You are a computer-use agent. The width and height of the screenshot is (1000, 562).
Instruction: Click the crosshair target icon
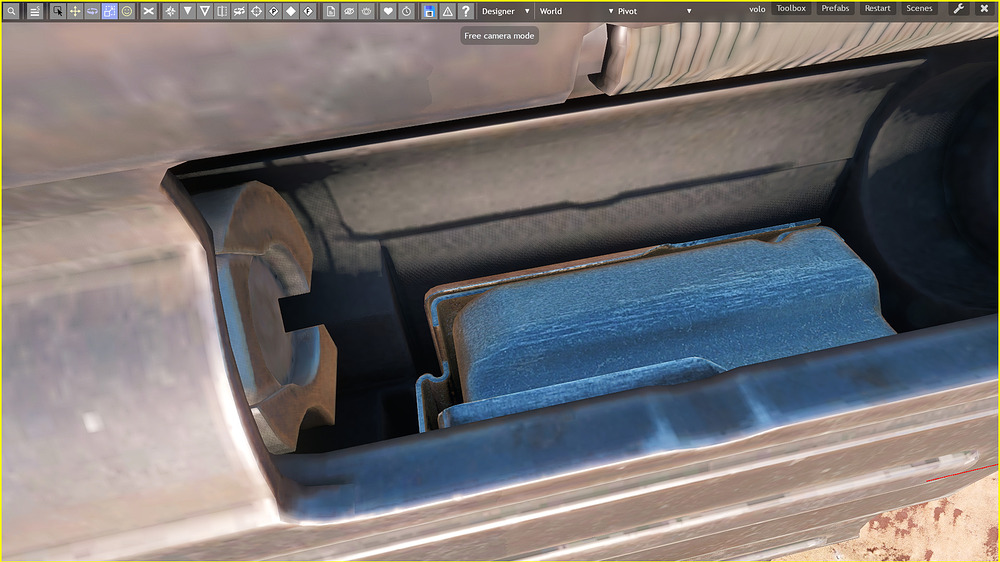pos(256,11)
